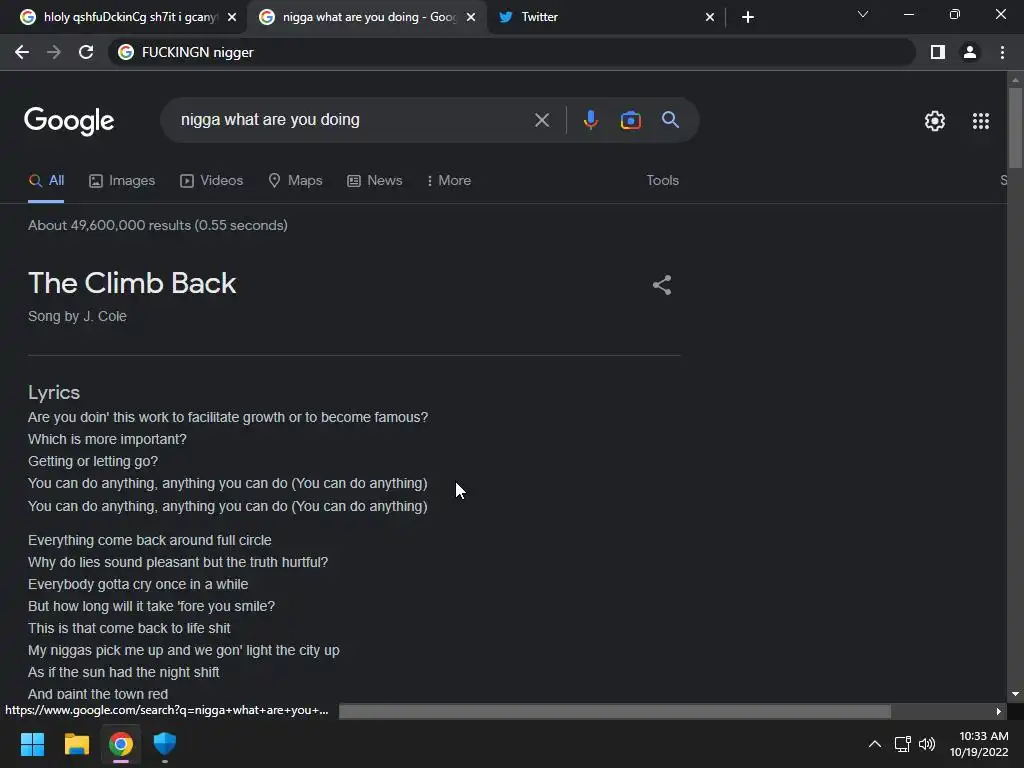This screenshot has height=768, width=1024.
Task: Click lyric 'As if the sun had the night shift'
Action: (x=123, y=672)
